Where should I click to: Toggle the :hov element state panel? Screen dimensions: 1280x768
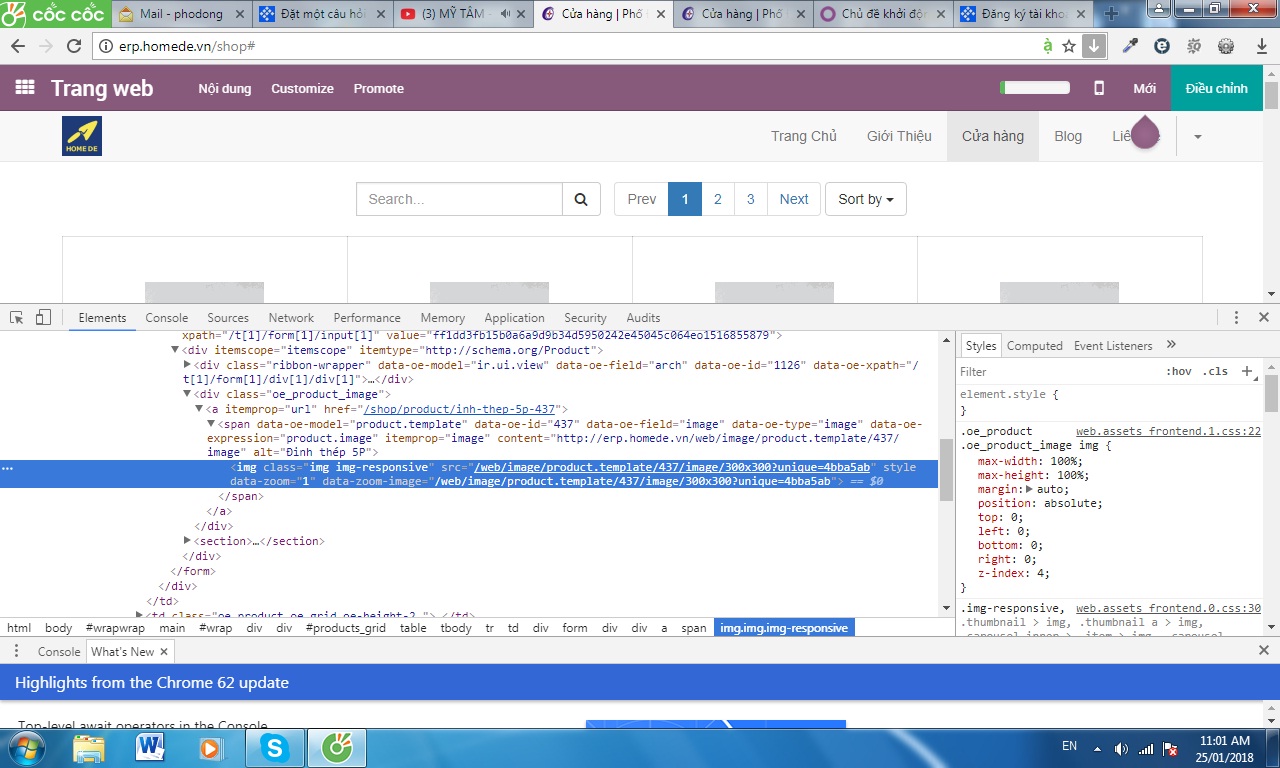1179,371
